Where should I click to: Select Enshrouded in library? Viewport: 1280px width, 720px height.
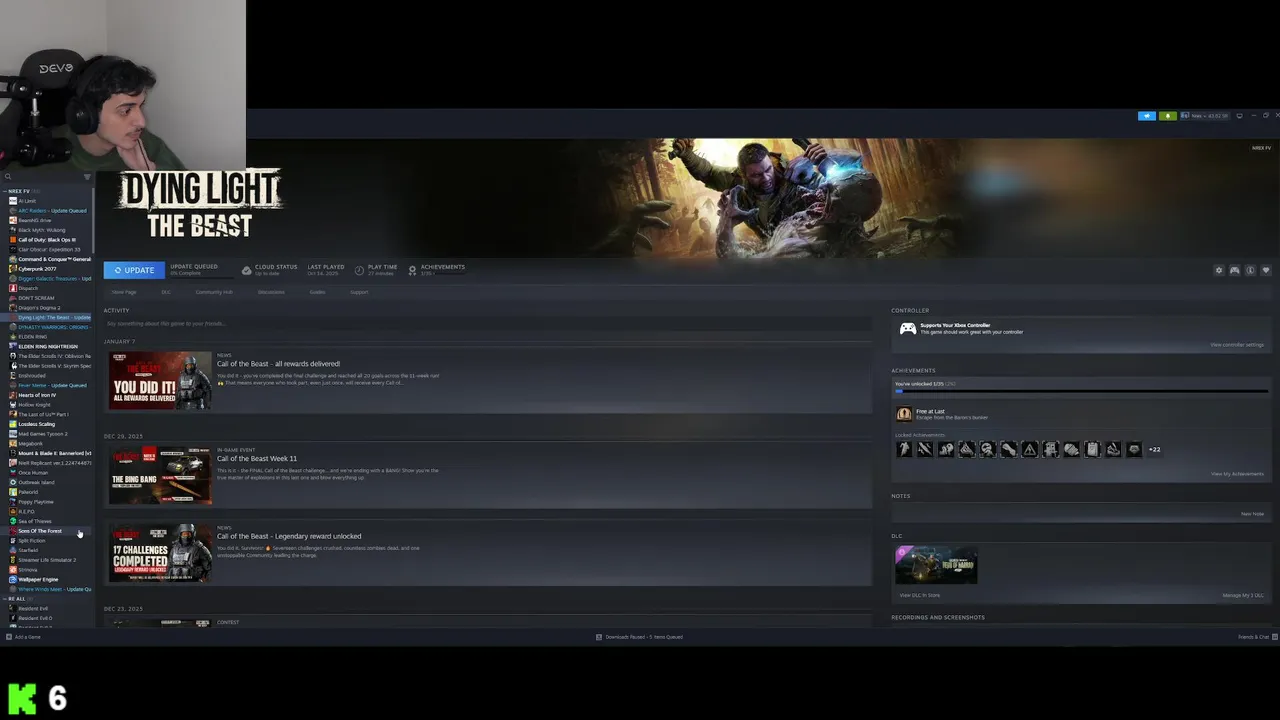(x=31, y=376)
